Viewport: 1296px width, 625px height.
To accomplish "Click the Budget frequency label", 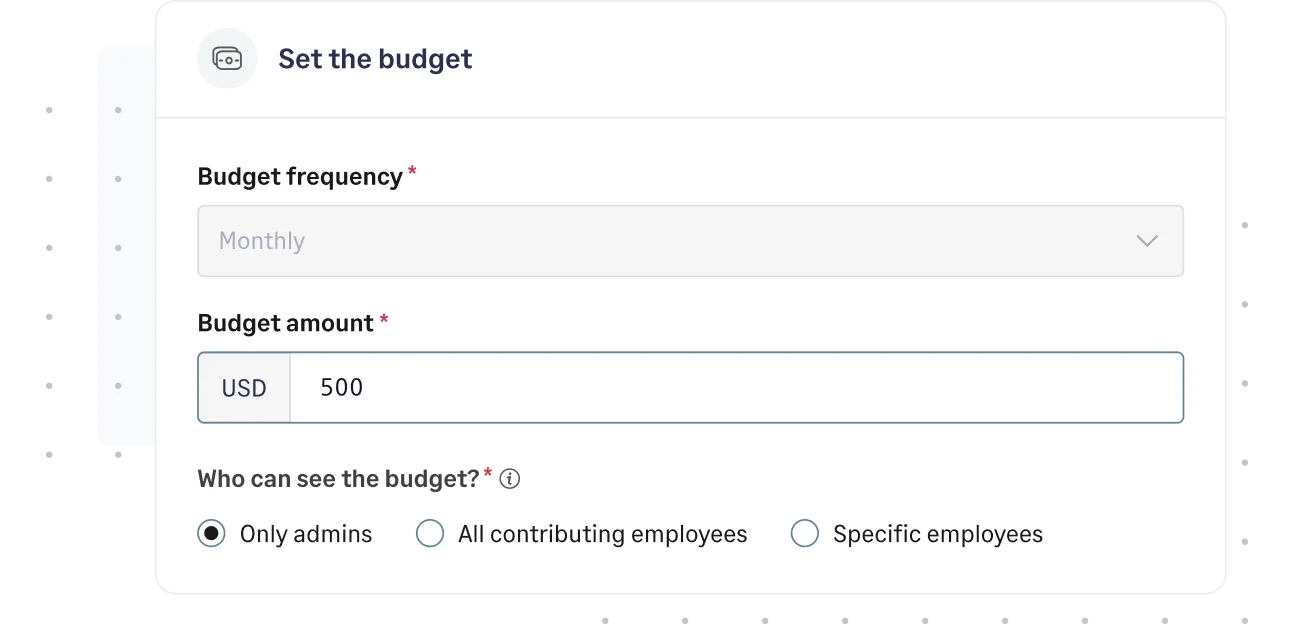I will (298, 175).
